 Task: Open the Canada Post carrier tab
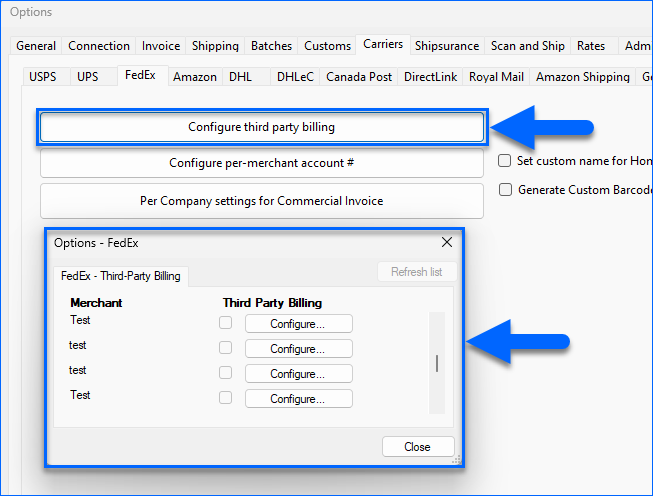tap(359, 77)
